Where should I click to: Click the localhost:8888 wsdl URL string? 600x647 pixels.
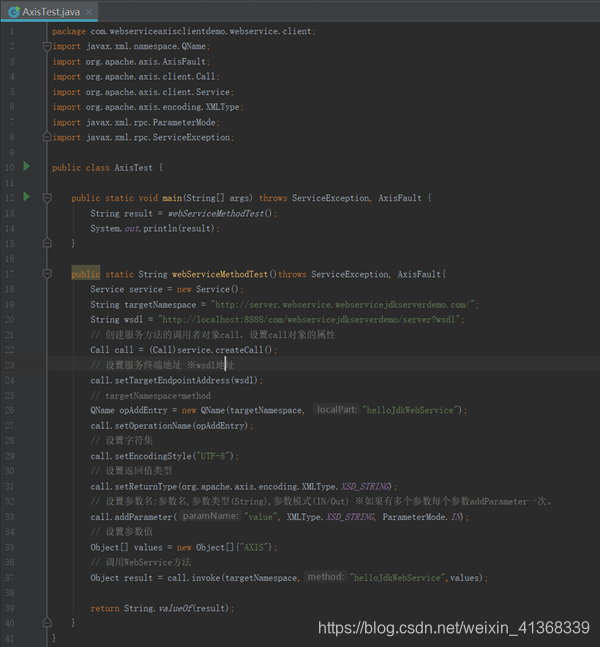coord(309,320)
